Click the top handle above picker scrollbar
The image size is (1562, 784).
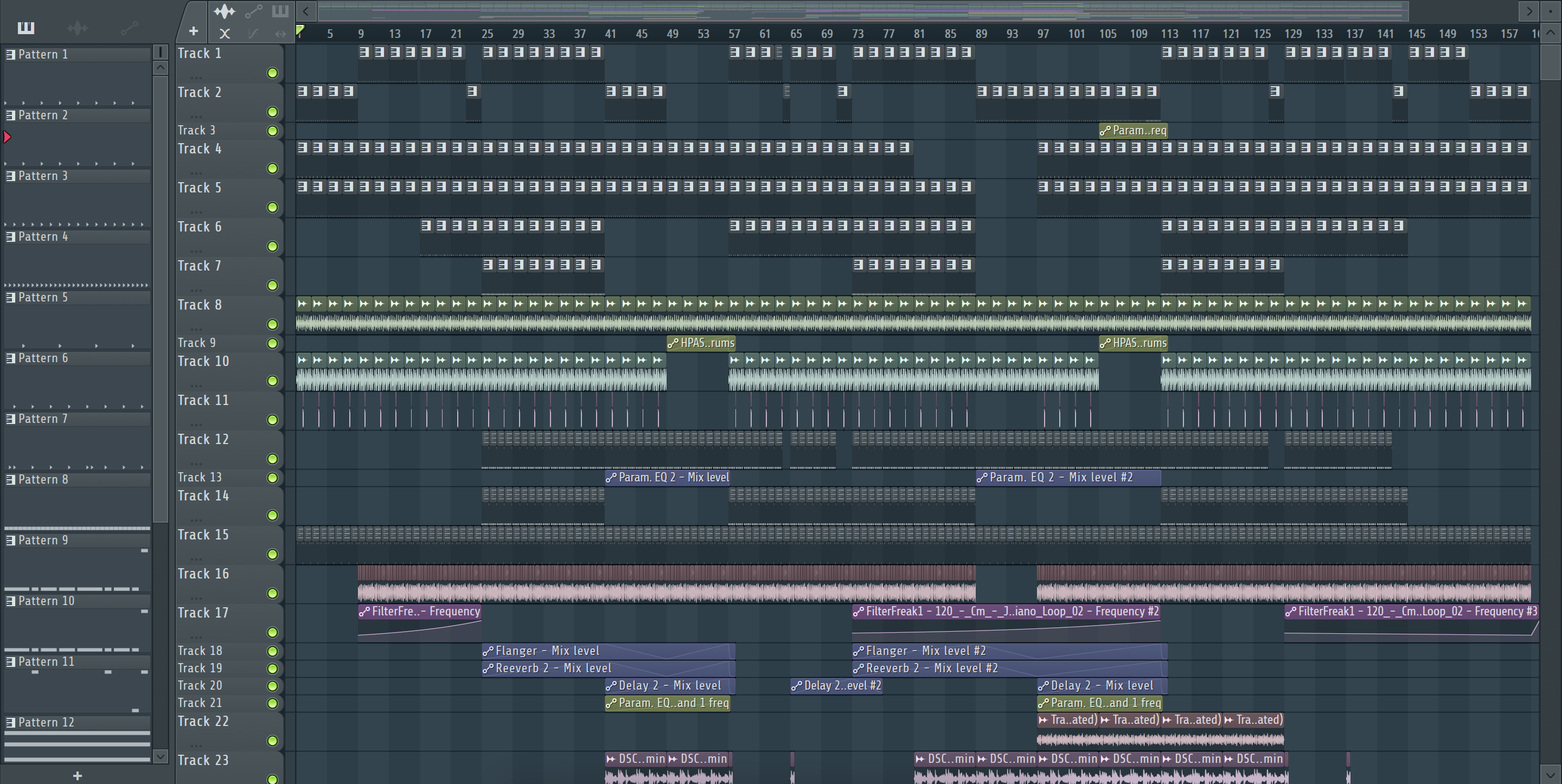click(x=160, y=52)
